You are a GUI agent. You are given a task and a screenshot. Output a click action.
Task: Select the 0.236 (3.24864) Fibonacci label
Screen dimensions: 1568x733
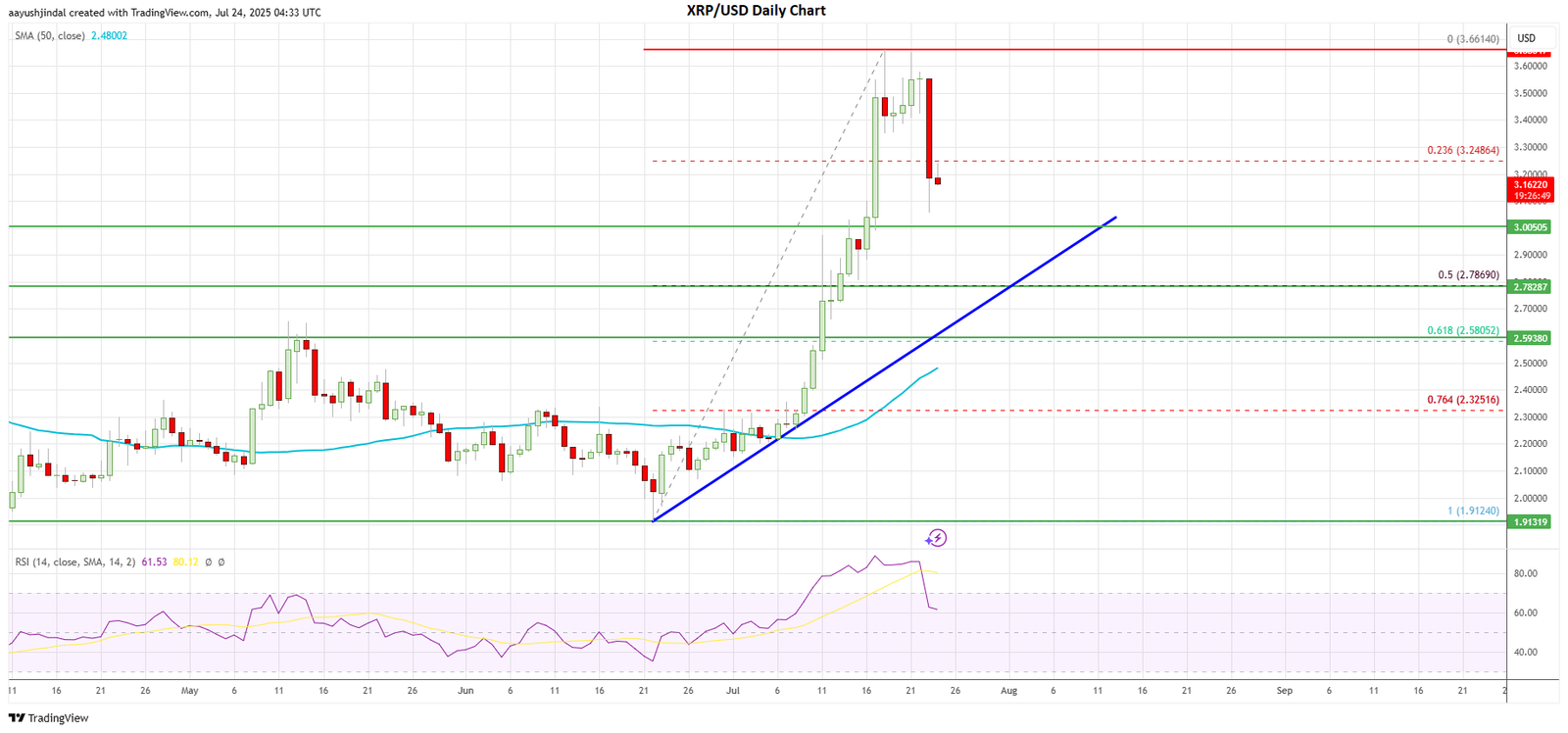(1462, 151)
